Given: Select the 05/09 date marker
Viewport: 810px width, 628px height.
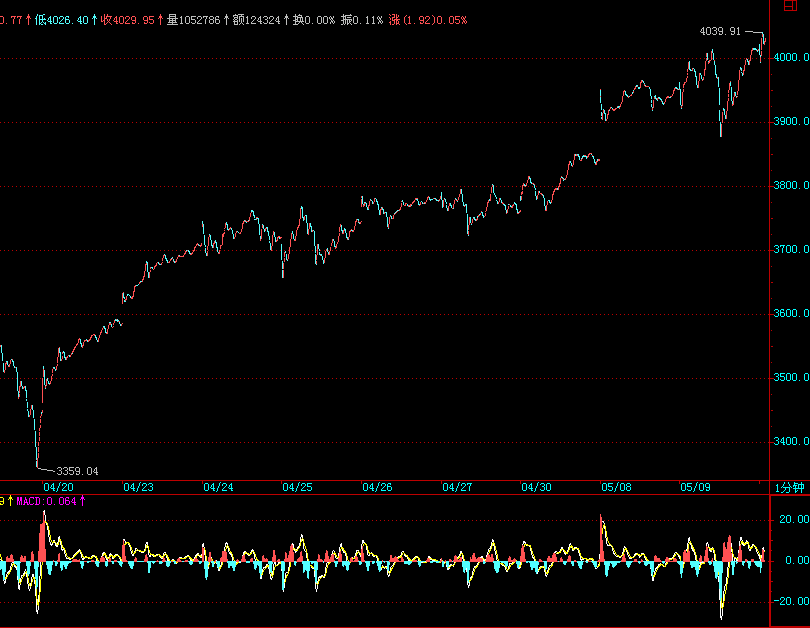Looking at the screenshot, I should coord(695,487).
